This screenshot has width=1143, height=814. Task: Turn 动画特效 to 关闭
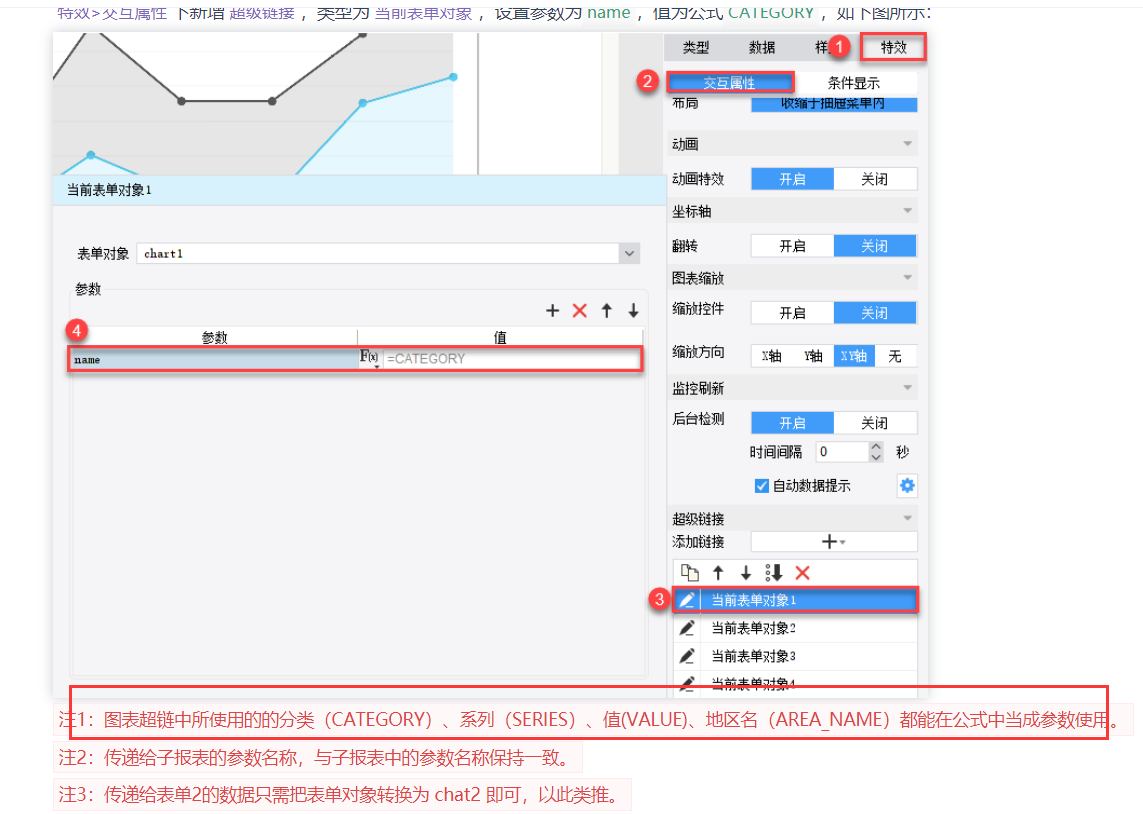pos(875,179)
